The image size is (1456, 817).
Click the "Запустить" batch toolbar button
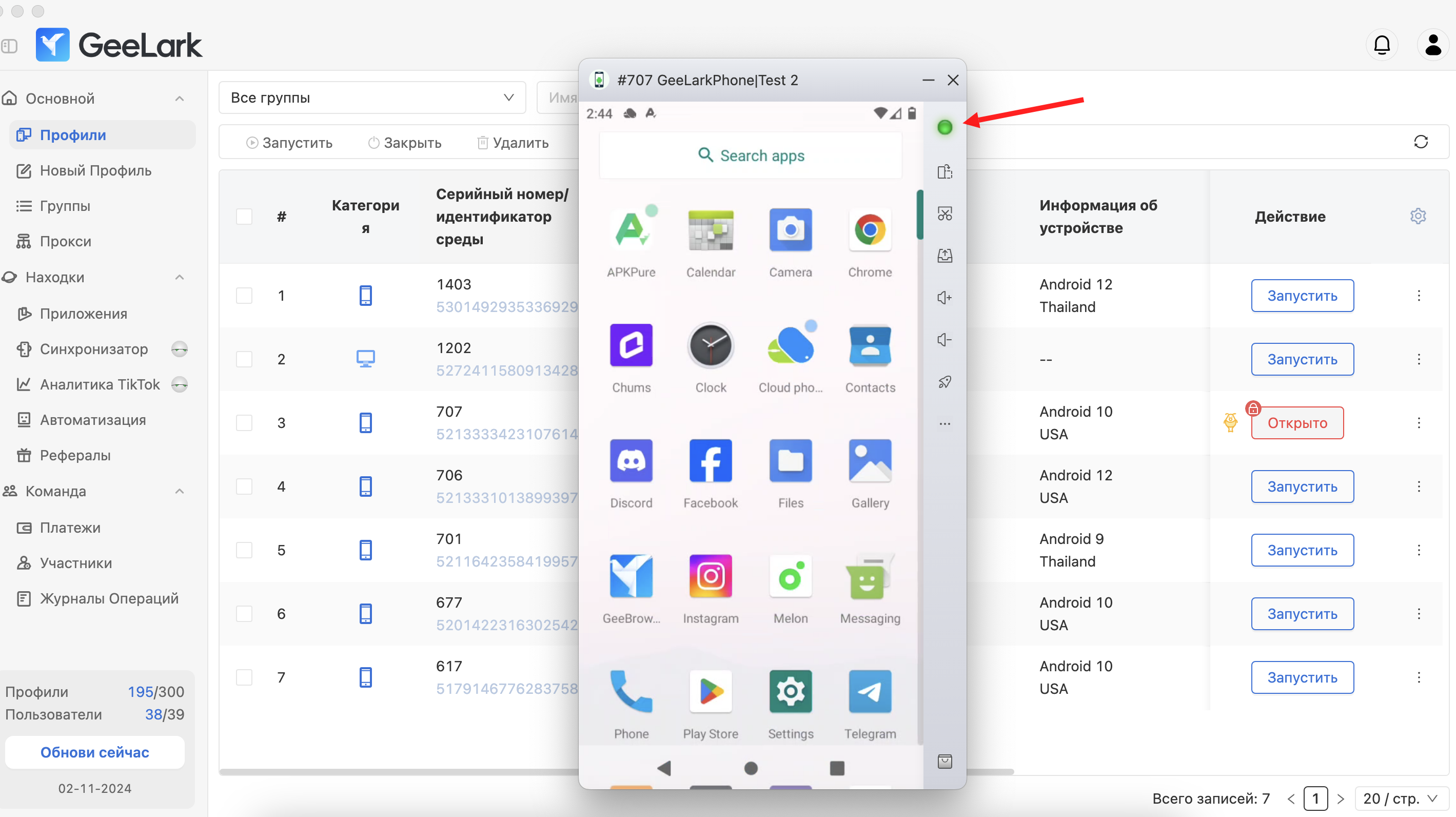click(289, 143)
